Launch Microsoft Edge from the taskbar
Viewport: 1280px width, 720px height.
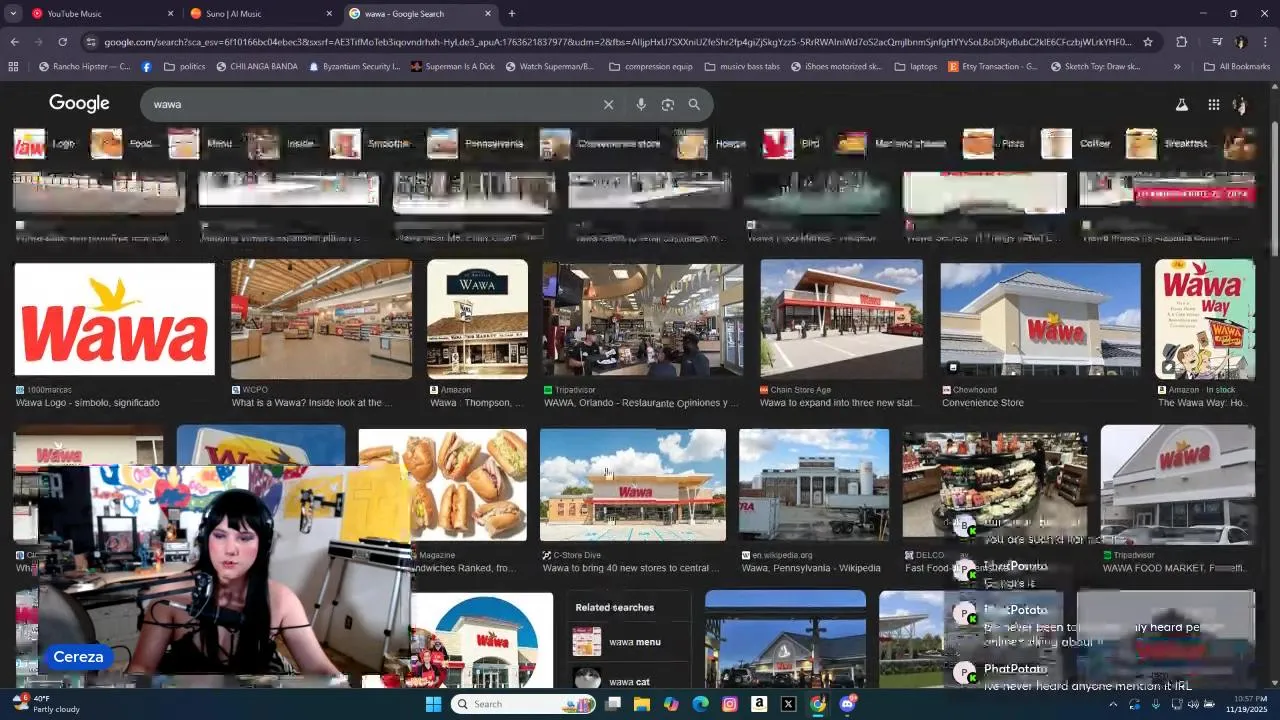coord(700,704)
